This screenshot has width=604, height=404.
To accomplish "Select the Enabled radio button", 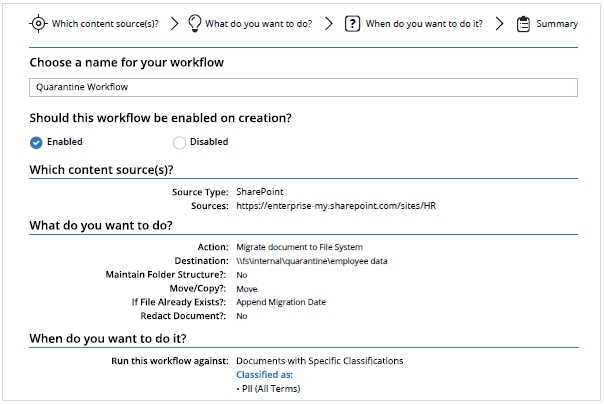I will (x=37, y=142).
